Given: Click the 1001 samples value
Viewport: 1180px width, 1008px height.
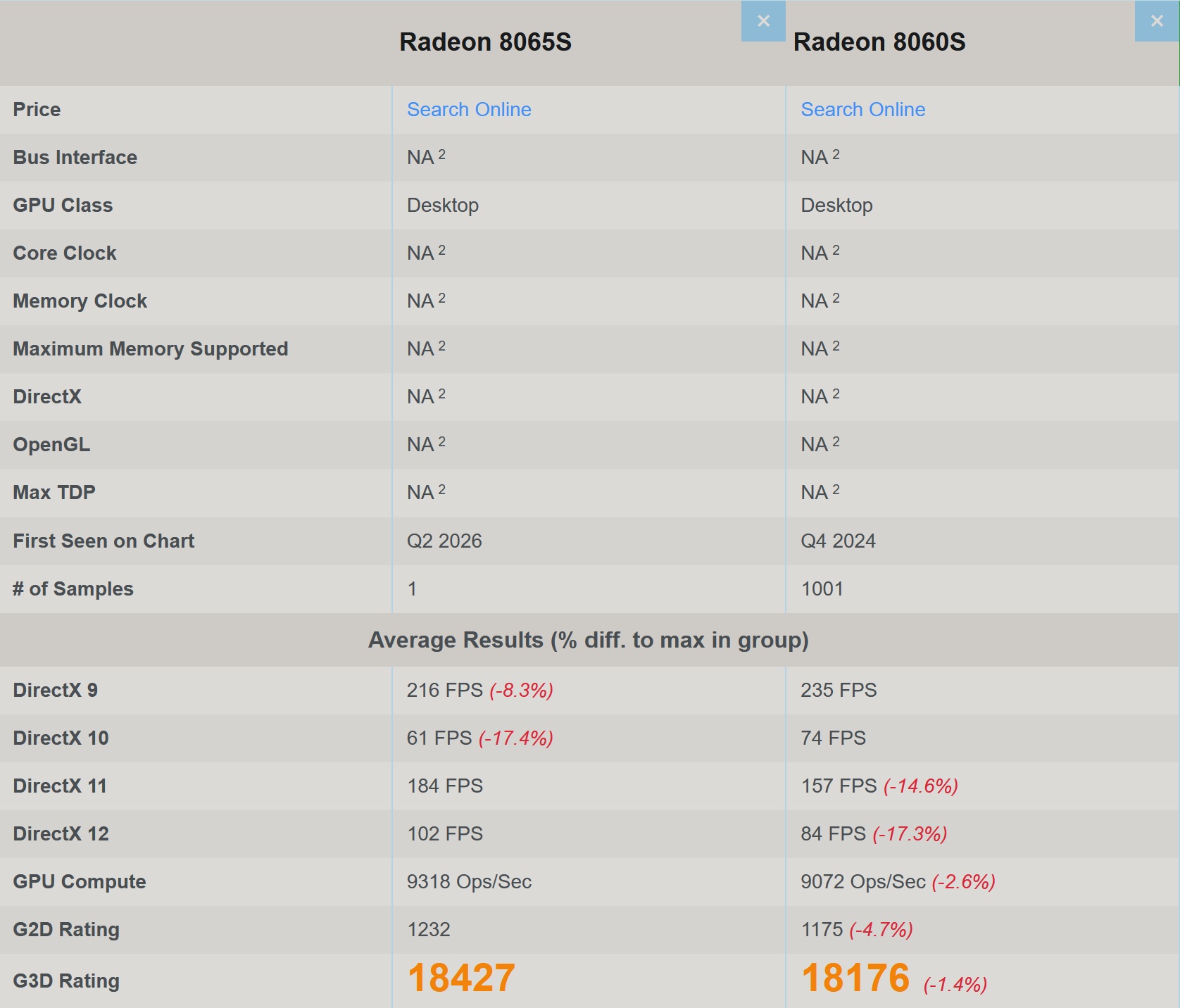Looking at the screenshot, I should (x=822, y=589).
